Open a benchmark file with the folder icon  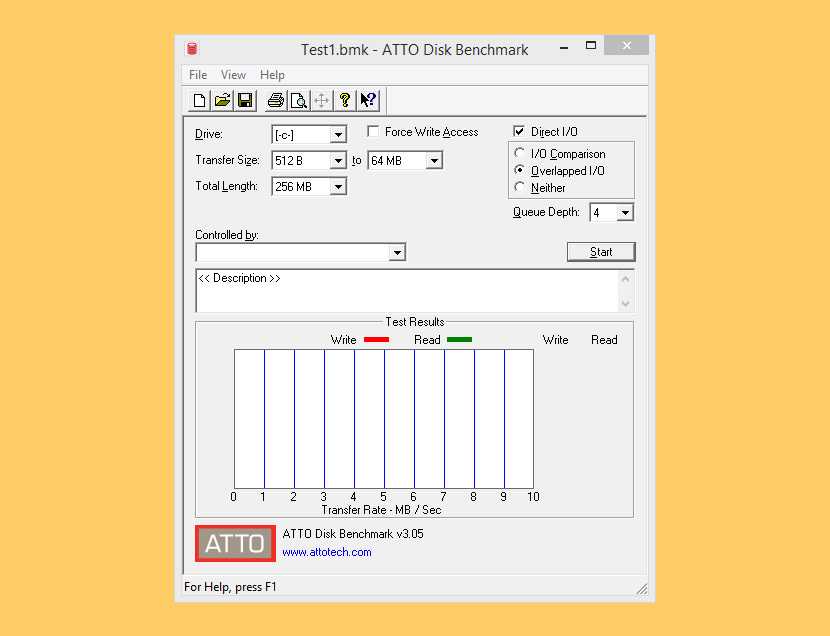(222, 100)
